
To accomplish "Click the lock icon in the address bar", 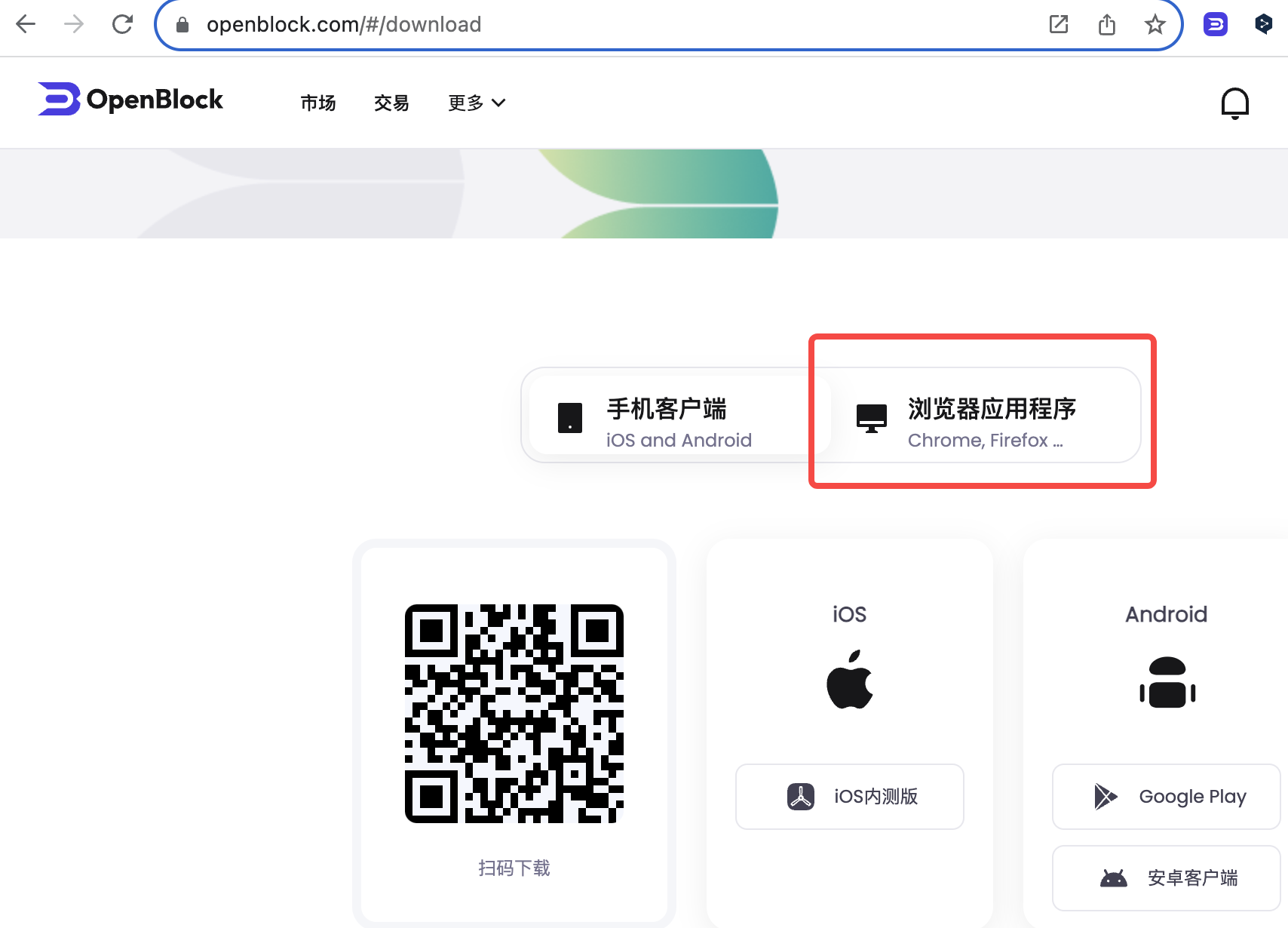I will (x=182, y=25).
